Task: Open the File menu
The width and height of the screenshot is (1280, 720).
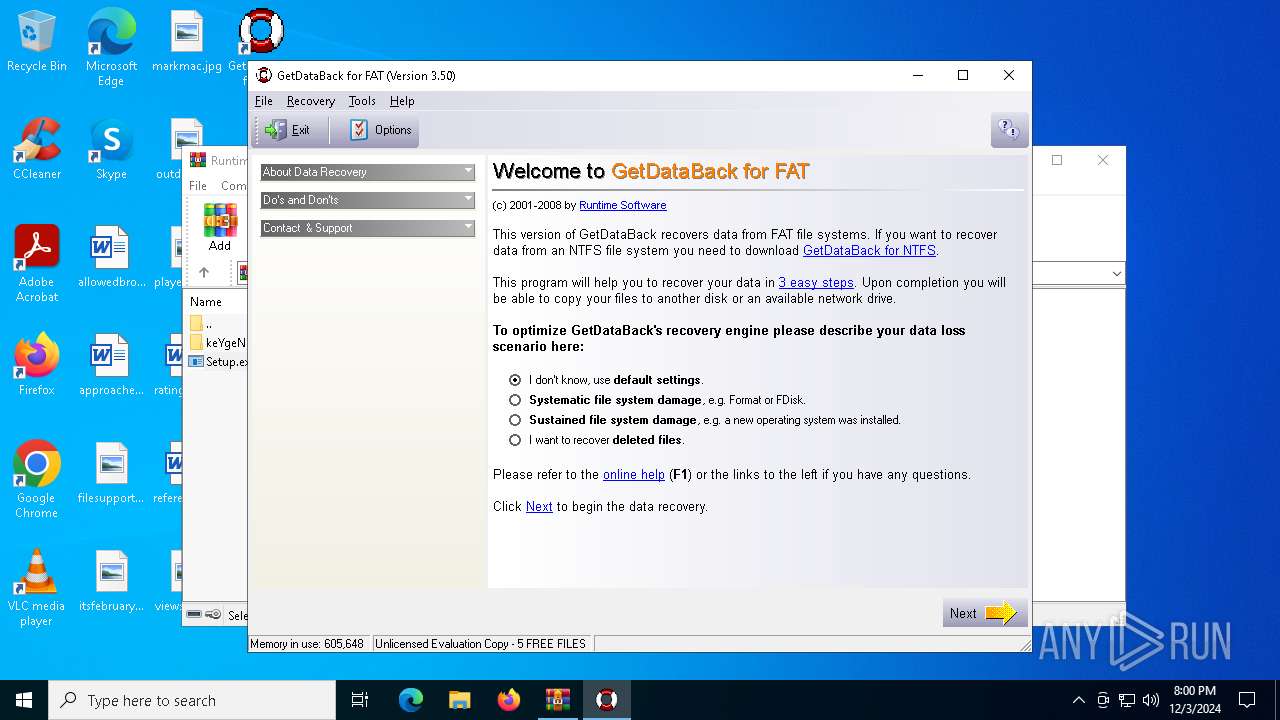Action: 264,101
